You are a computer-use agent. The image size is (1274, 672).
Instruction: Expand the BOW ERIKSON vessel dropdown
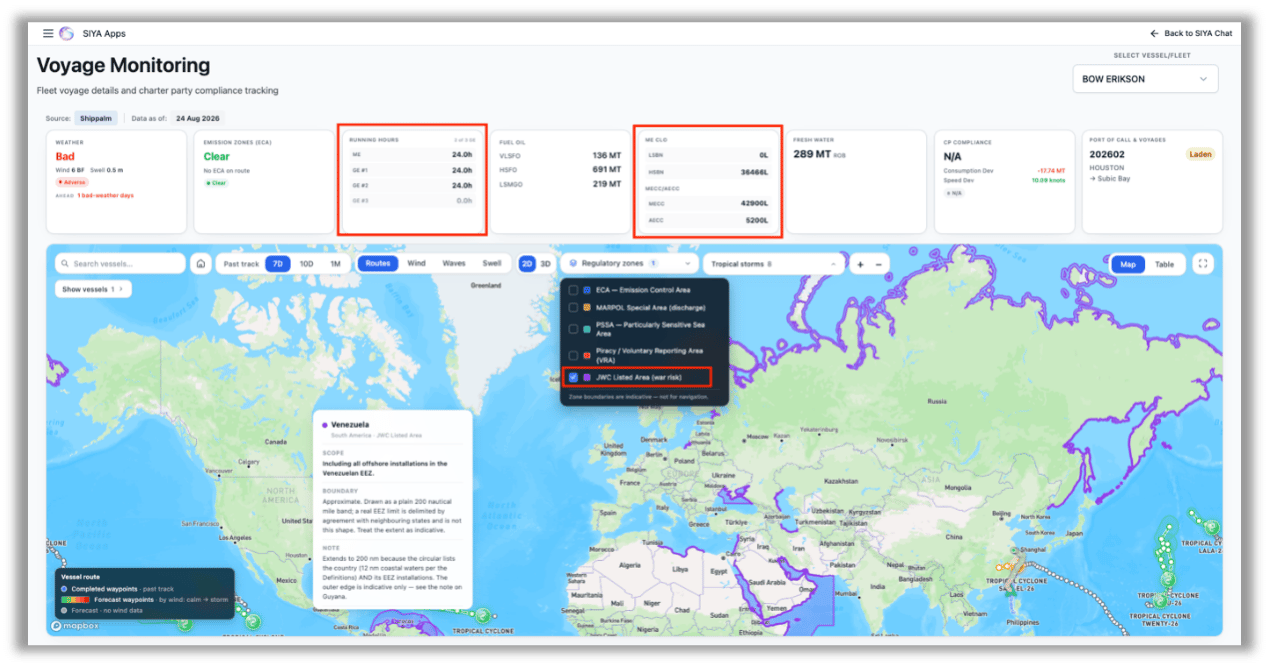1145,79
